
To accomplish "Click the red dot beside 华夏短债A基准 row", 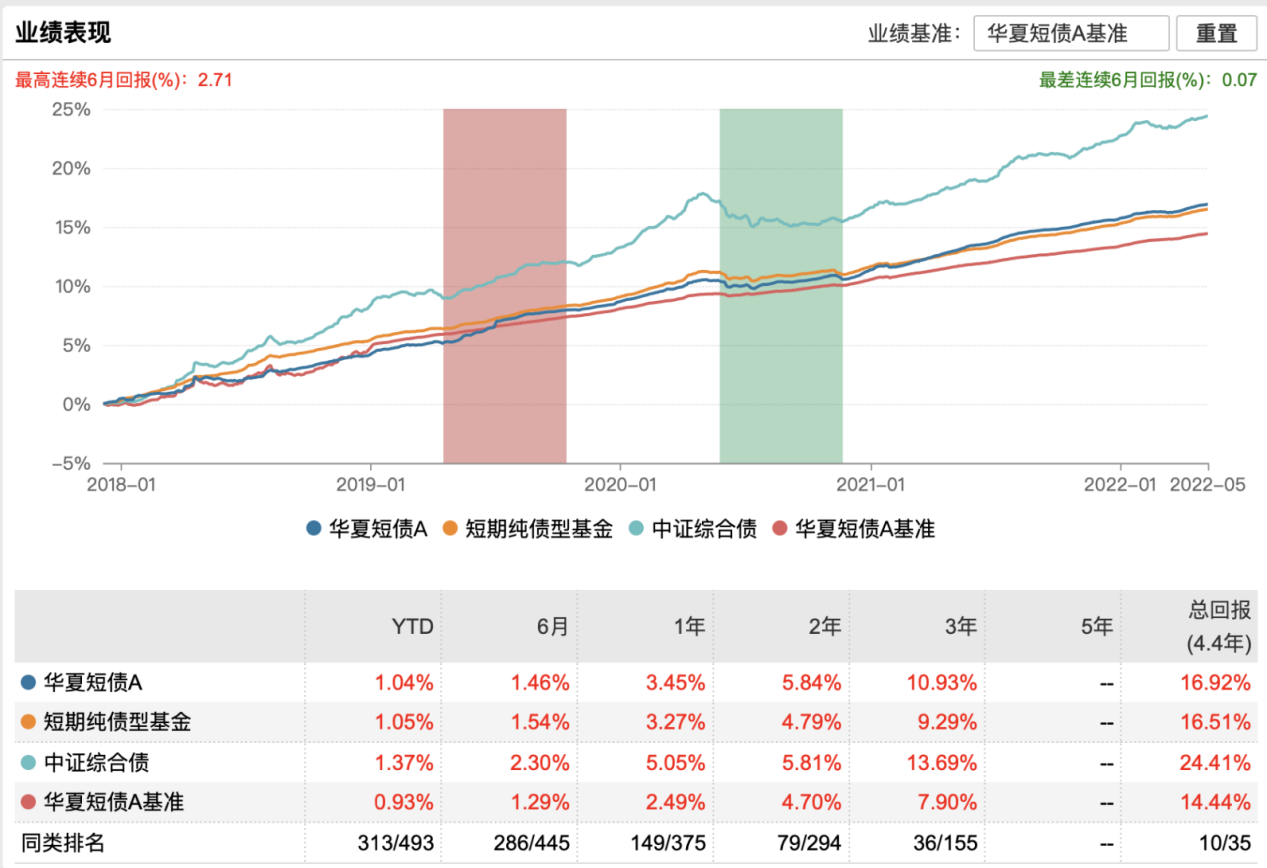I will (x=29, y=802).
